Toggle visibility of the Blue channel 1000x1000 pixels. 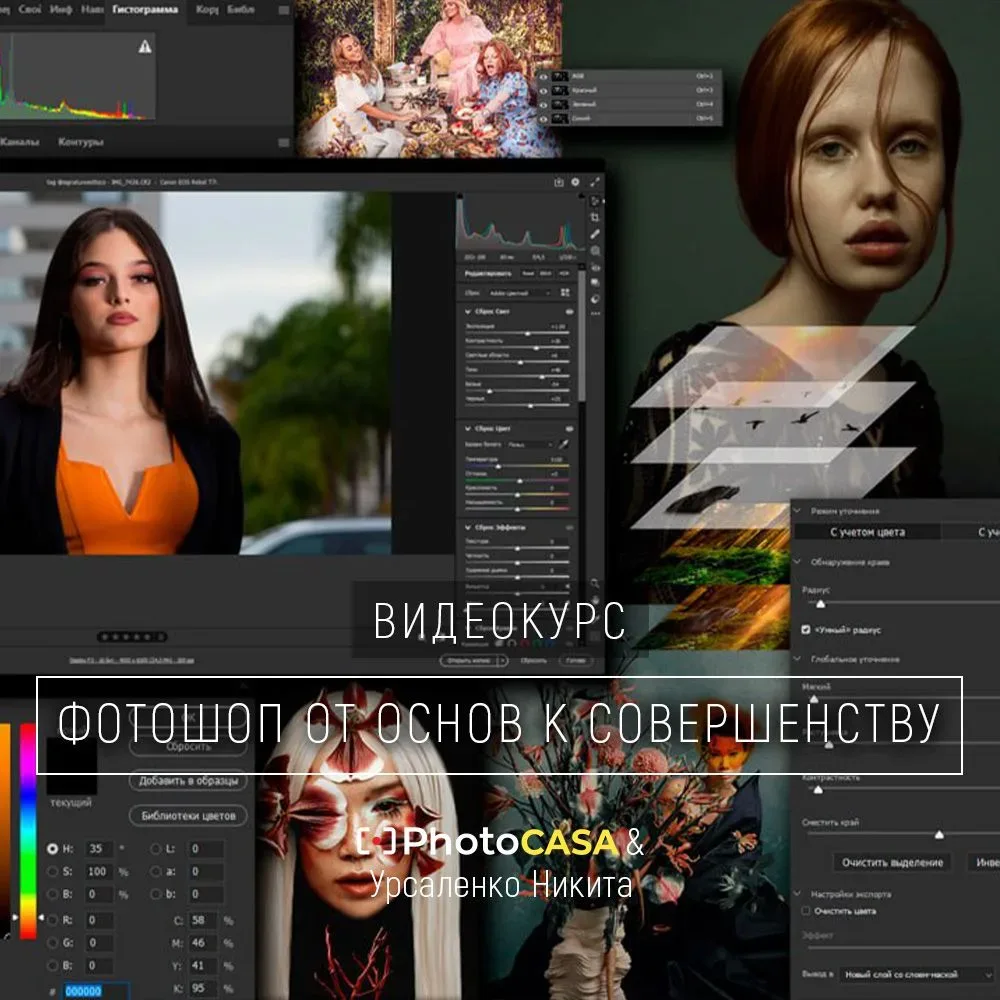pos(543,119)
